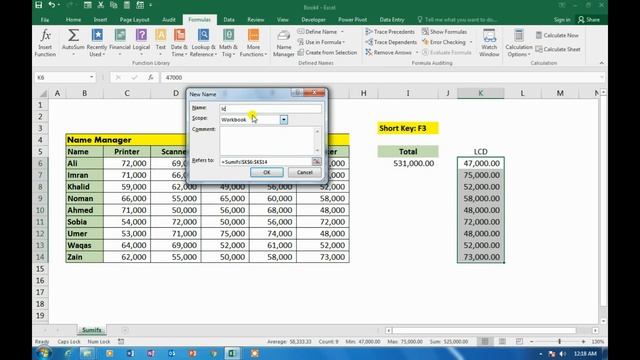
Task: Click the fx button beside formula bar
Action: pyautogui.click(x=151, y=77)
